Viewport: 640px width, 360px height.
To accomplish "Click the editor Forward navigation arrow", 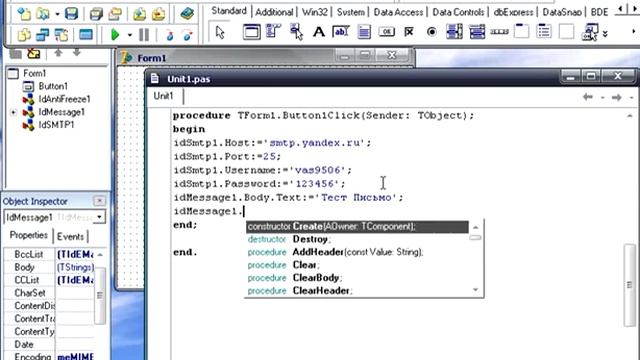I will tap(616, 97).
